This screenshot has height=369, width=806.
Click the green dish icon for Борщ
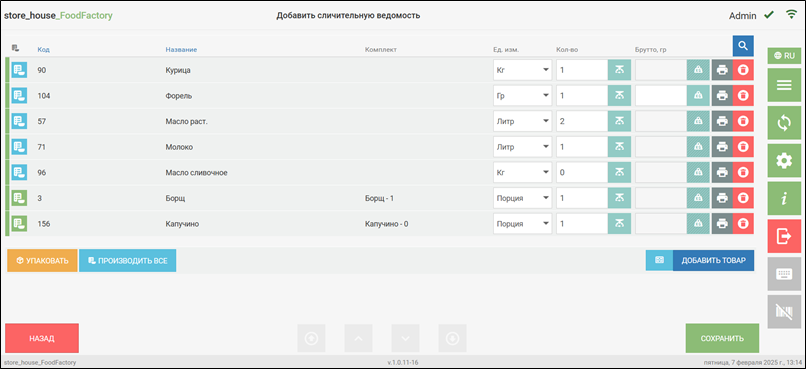pyautogui.click(x=19, y=198)
